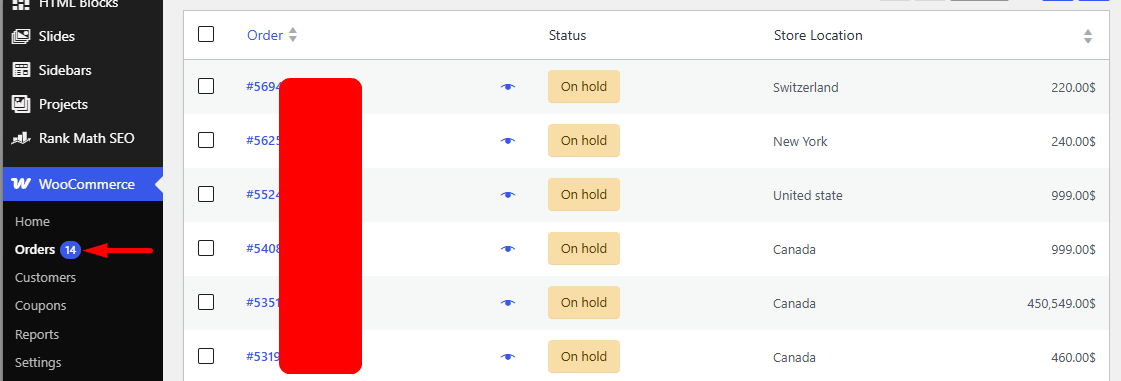Viewport: 1121px width, 381px height.
Task: Preview order #5524 using eye icon
Action: point(508,194)
